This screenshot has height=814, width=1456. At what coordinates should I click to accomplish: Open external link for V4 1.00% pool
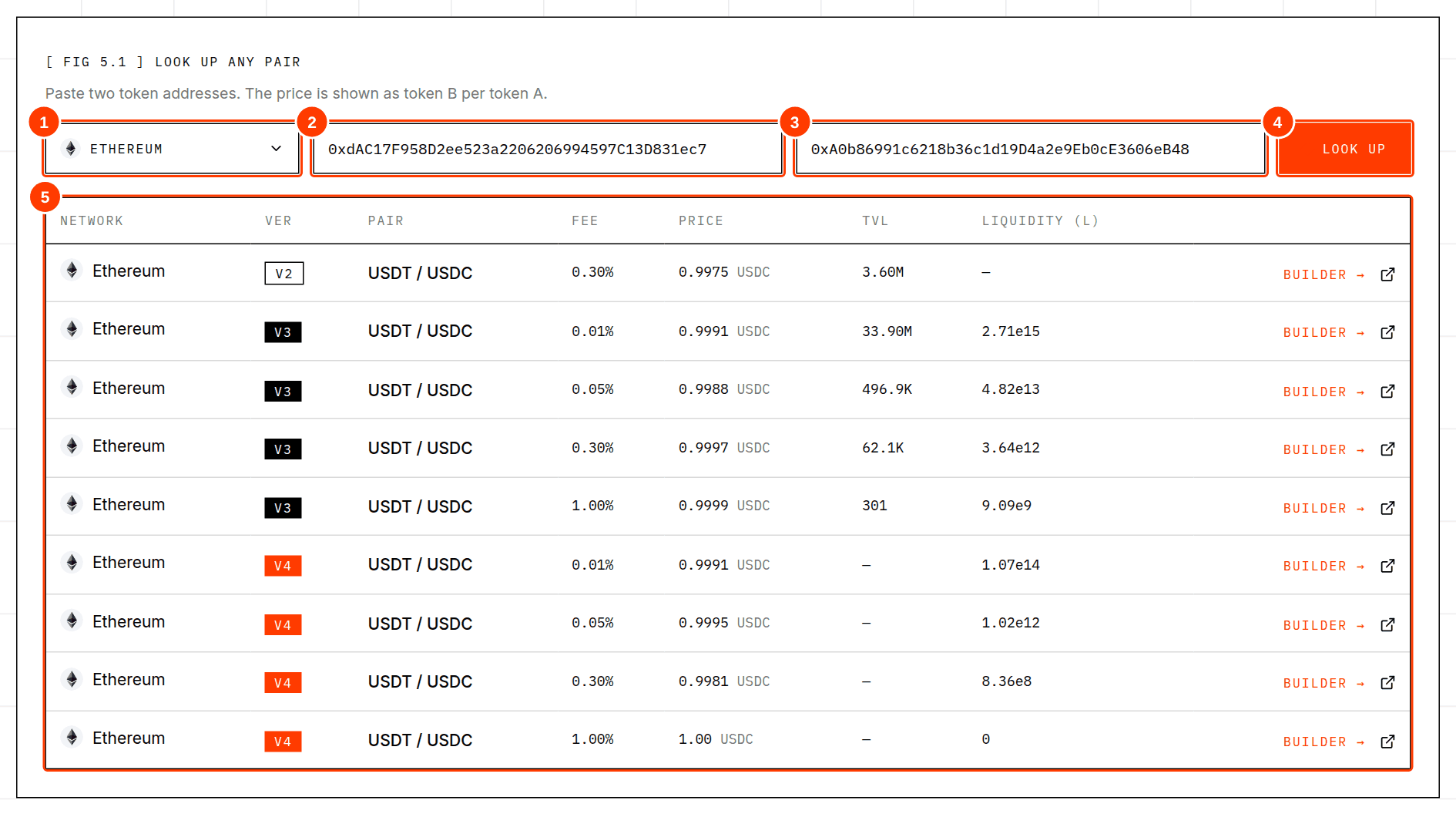click(x=1387, y=742)
